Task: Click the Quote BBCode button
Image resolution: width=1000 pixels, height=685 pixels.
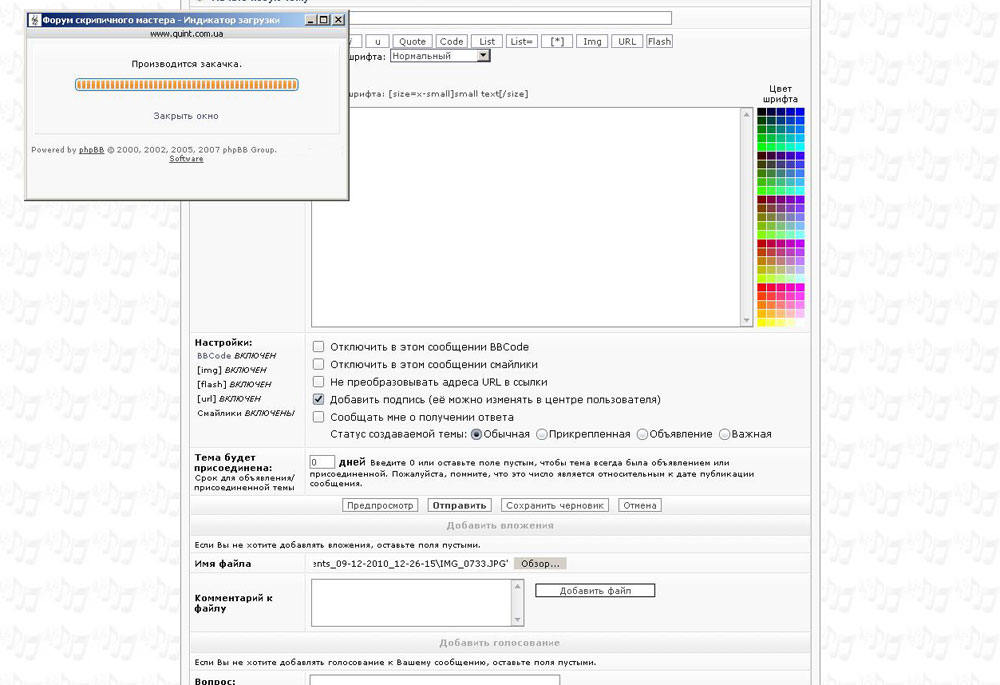Action: point(412,42)
